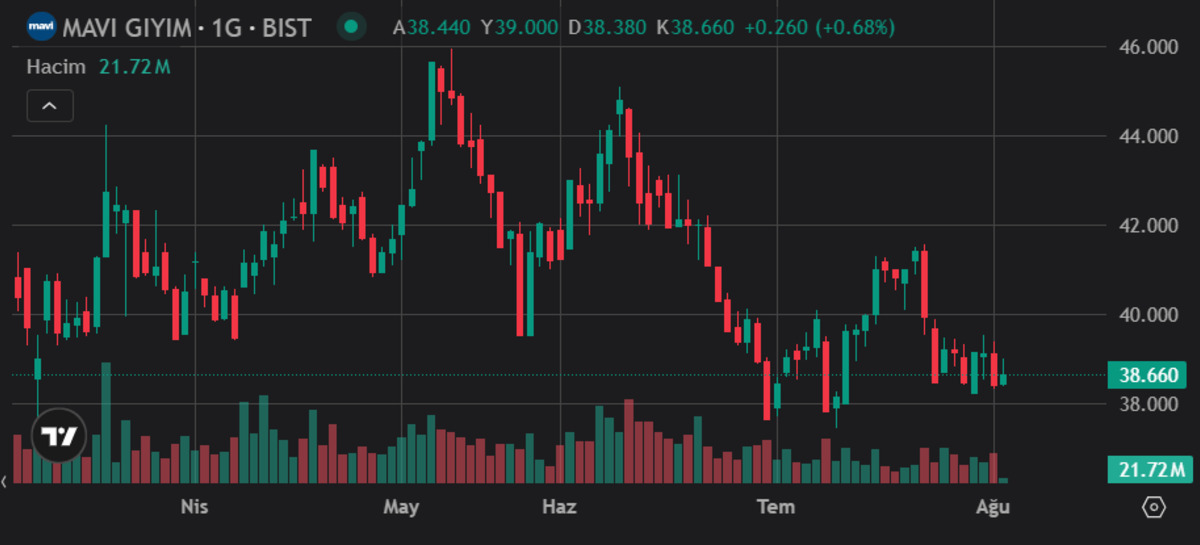Open chart settings hexagon icon
The height and width of the screenshot is (545, 1200).
point(1153,507)
